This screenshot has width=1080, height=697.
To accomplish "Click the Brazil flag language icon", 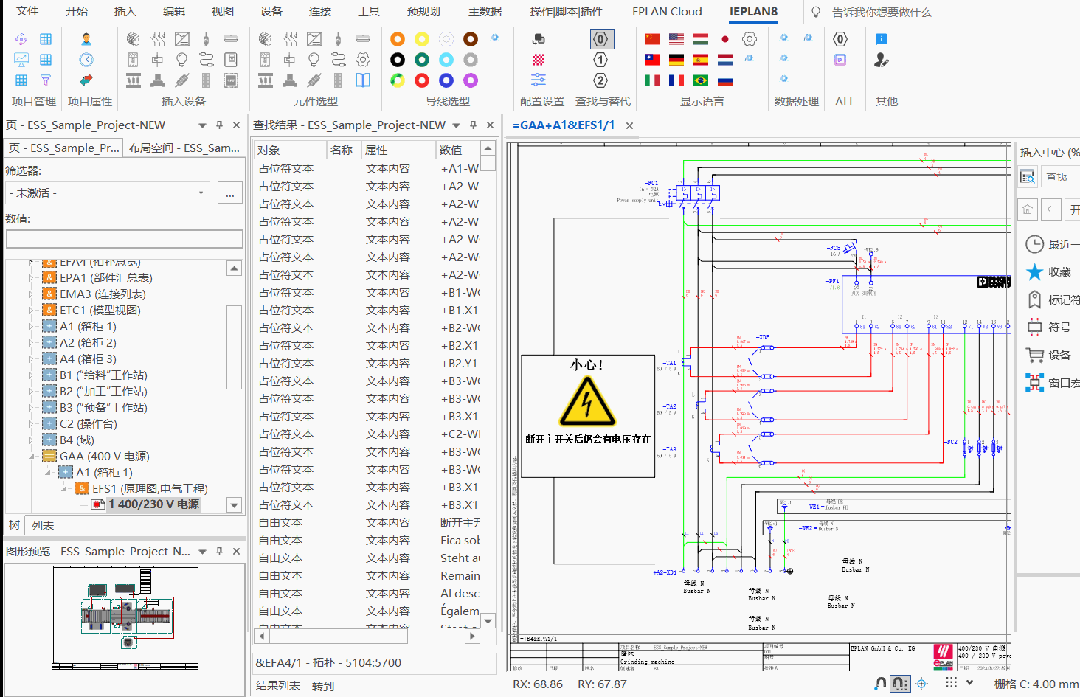I will 701,81.
